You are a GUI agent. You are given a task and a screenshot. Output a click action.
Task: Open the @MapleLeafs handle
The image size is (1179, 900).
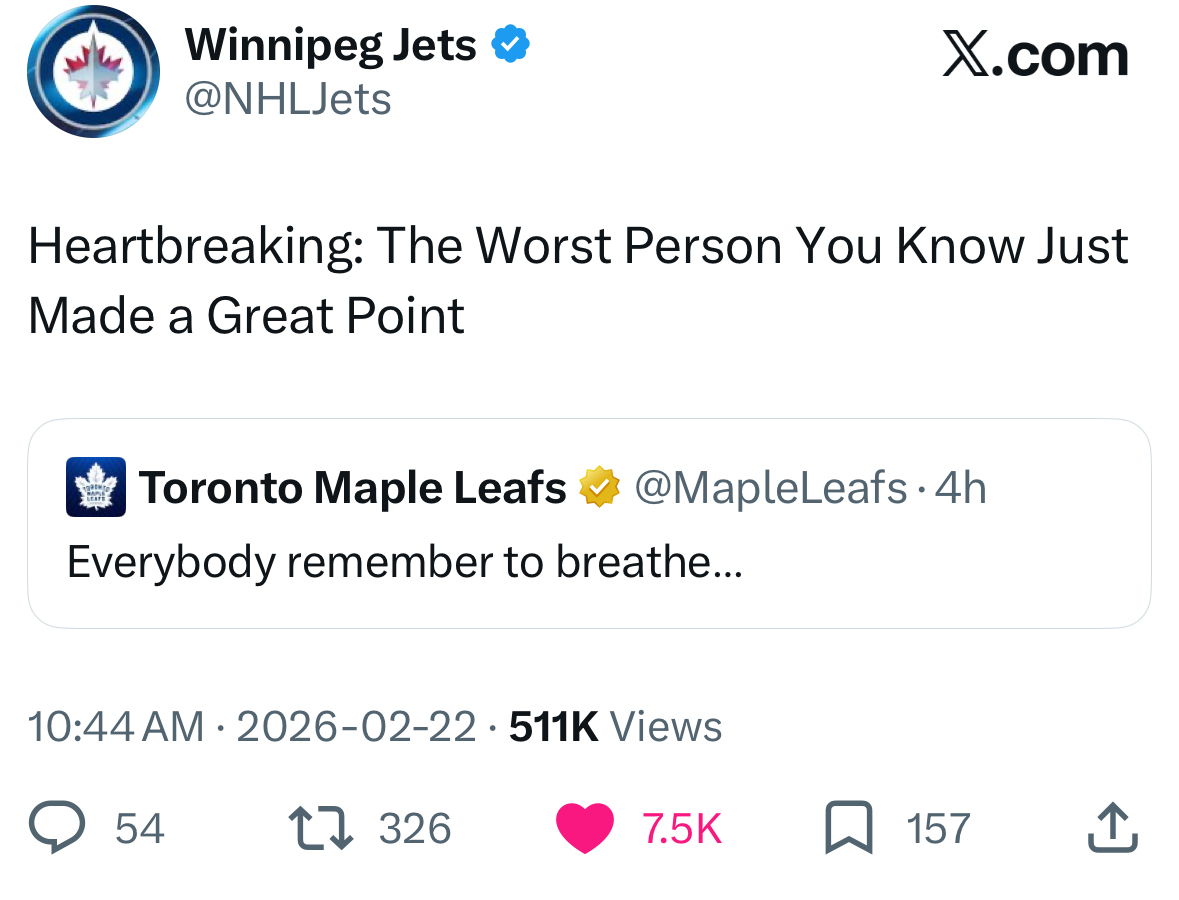[770, 488]
